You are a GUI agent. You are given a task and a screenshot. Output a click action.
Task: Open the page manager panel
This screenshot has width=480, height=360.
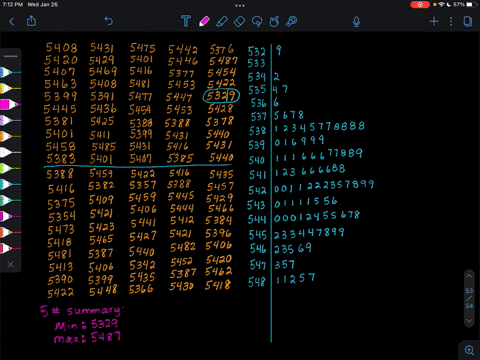coord(468,22)
